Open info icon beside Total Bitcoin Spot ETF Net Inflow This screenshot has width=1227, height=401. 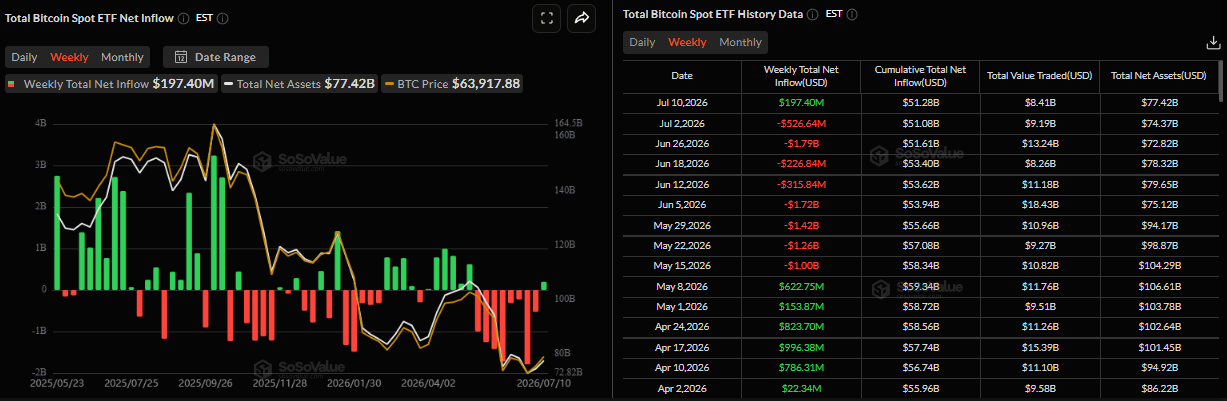pos(183,18)
